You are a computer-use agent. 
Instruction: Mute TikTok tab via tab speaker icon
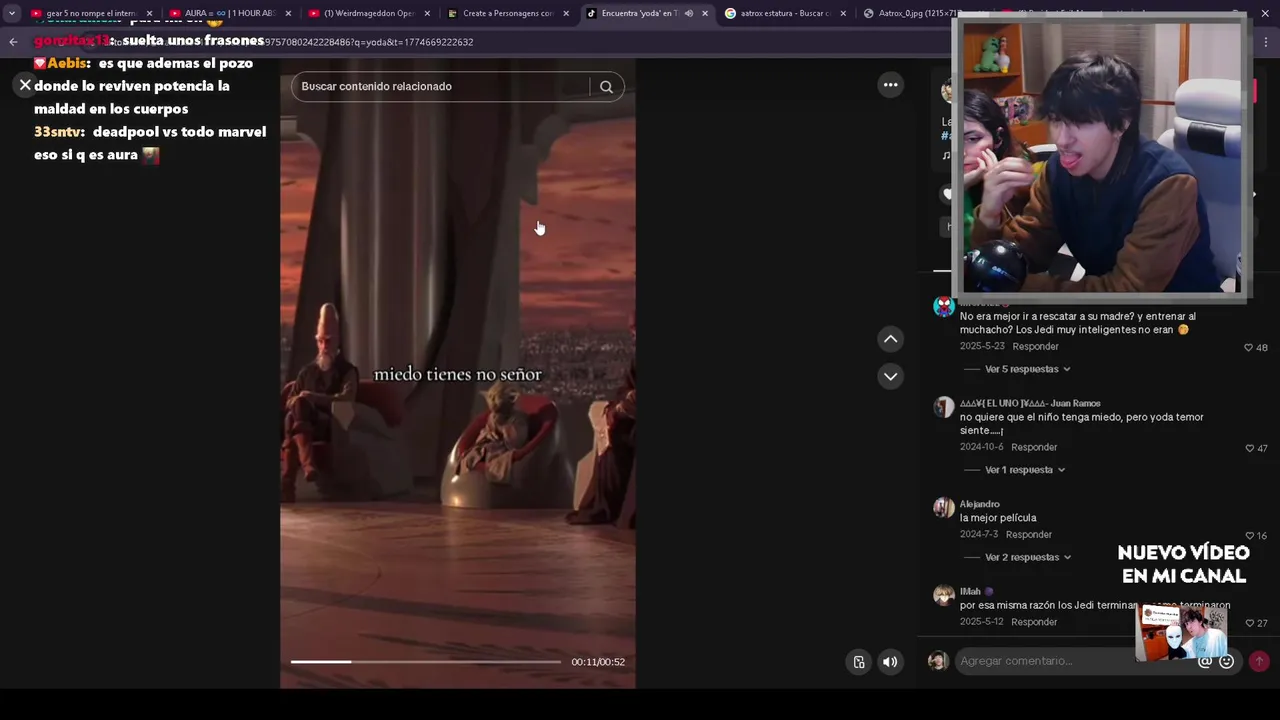688,14
